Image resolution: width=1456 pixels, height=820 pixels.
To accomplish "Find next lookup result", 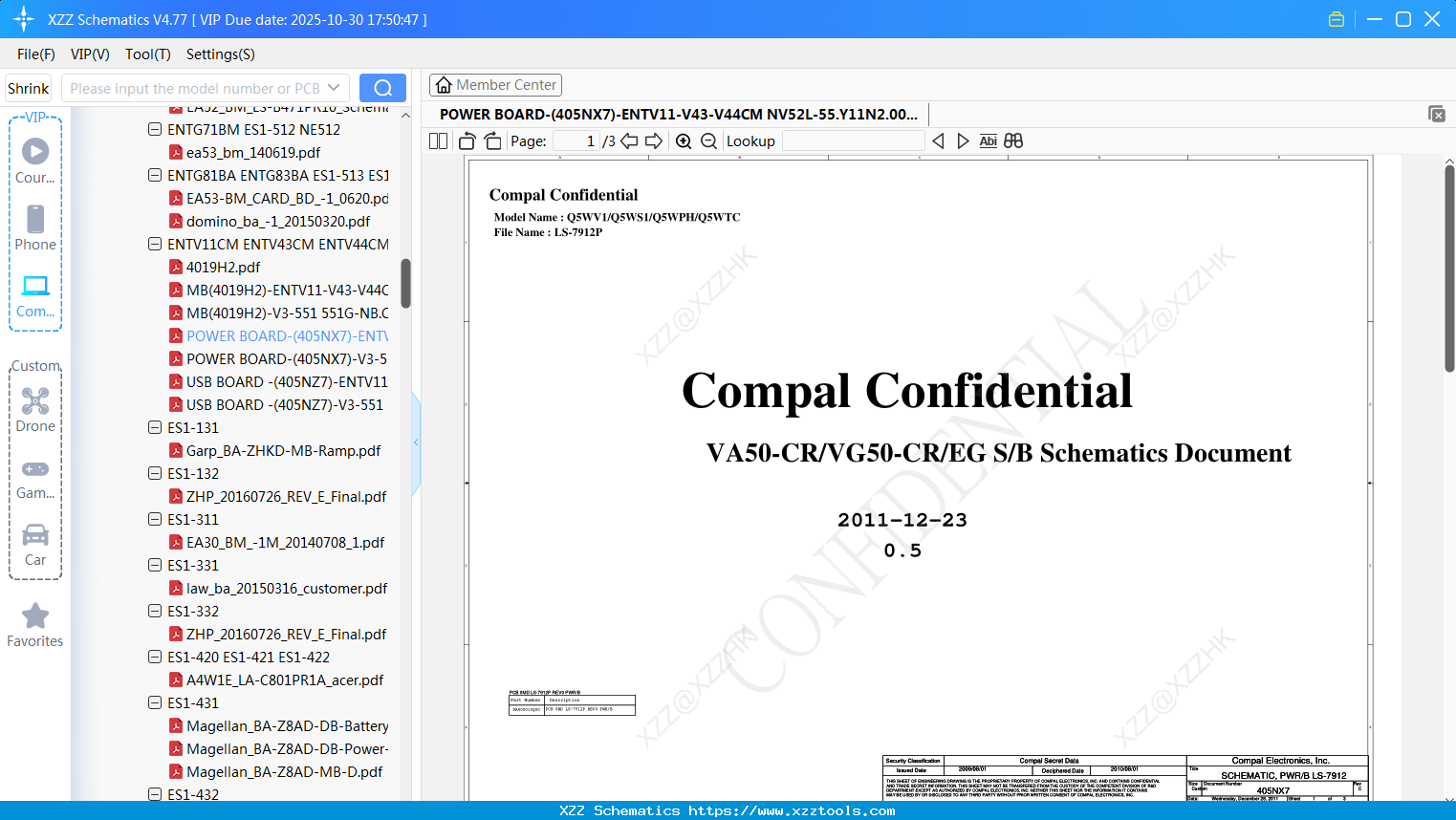I will click(x=963, y=141).
